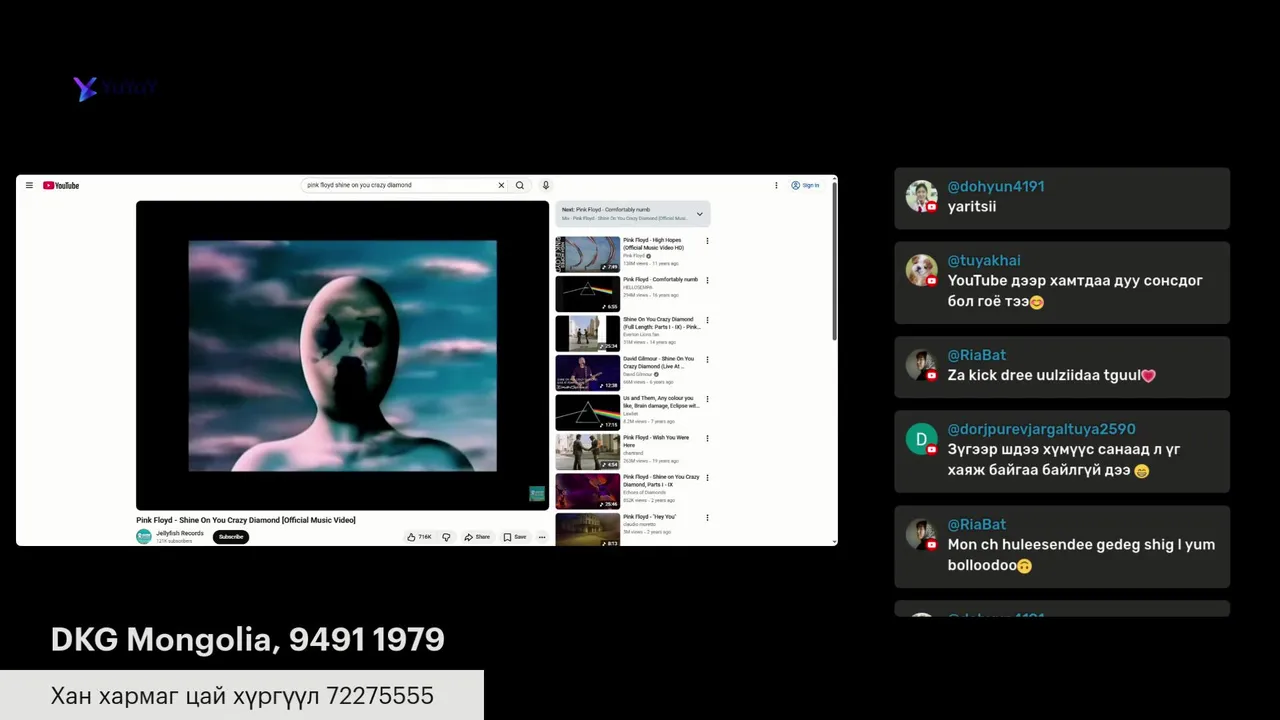Subscribe to Jellyfish Records
1280x720 pixels.
coord(231,537)
